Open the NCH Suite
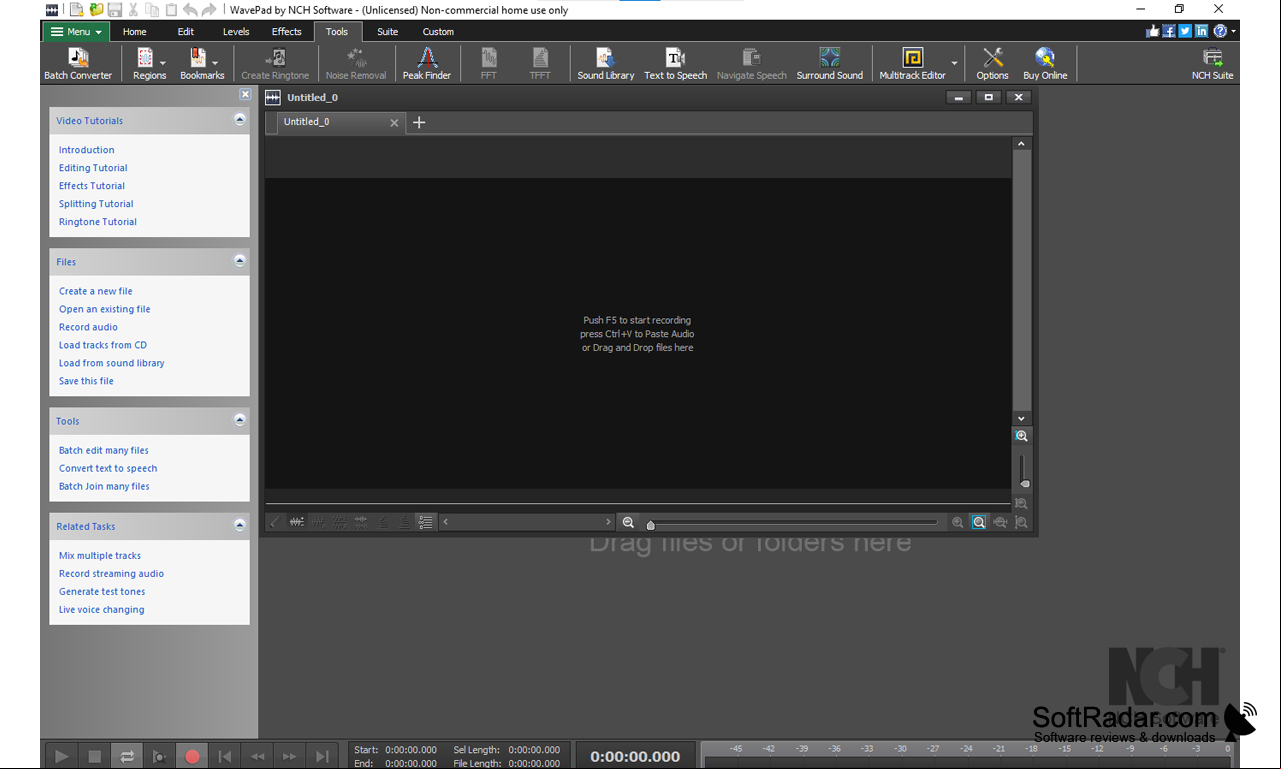This screenshot has height=769, width=1281. coord(1212,63)
